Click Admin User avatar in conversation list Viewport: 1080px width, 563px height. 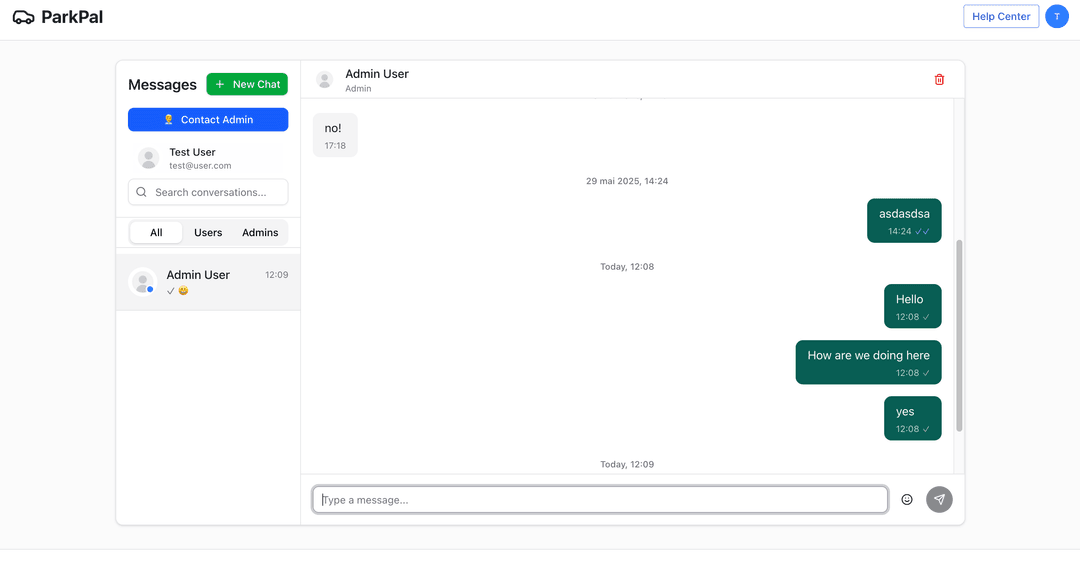[143, 282]
